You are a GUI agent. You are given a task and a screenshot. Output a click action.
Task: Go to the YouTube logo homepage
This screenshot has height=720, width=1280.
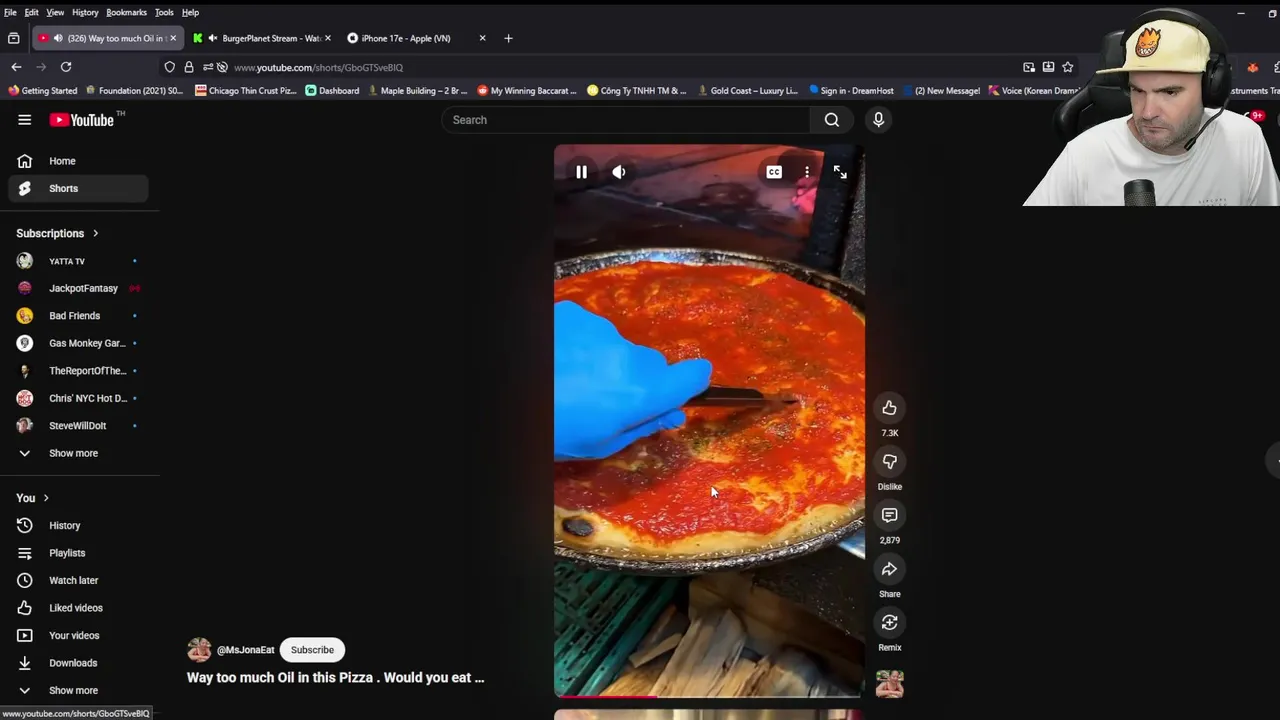coord(82,120)
